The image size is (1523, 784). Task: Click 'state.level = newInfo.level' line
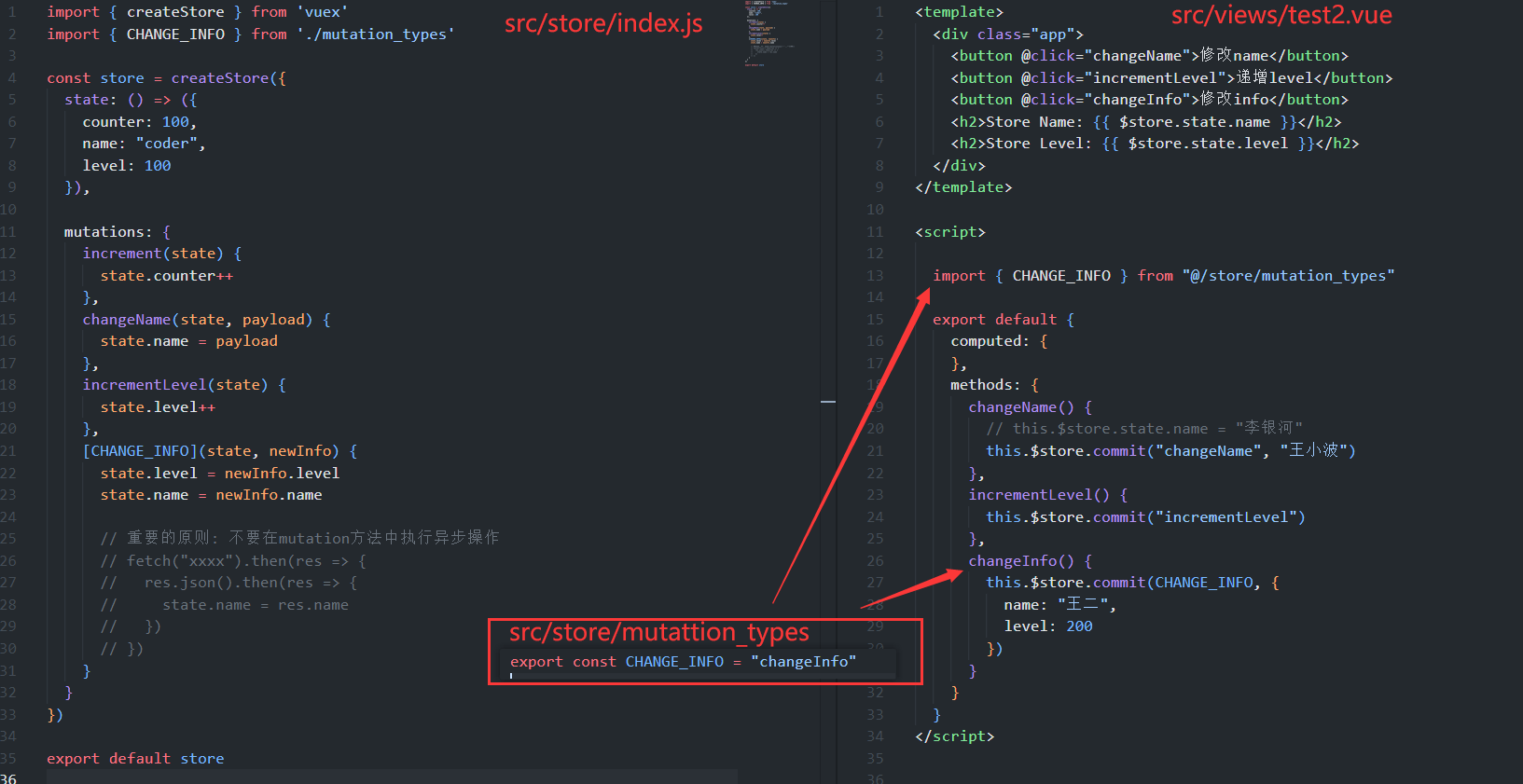(220, 474)
